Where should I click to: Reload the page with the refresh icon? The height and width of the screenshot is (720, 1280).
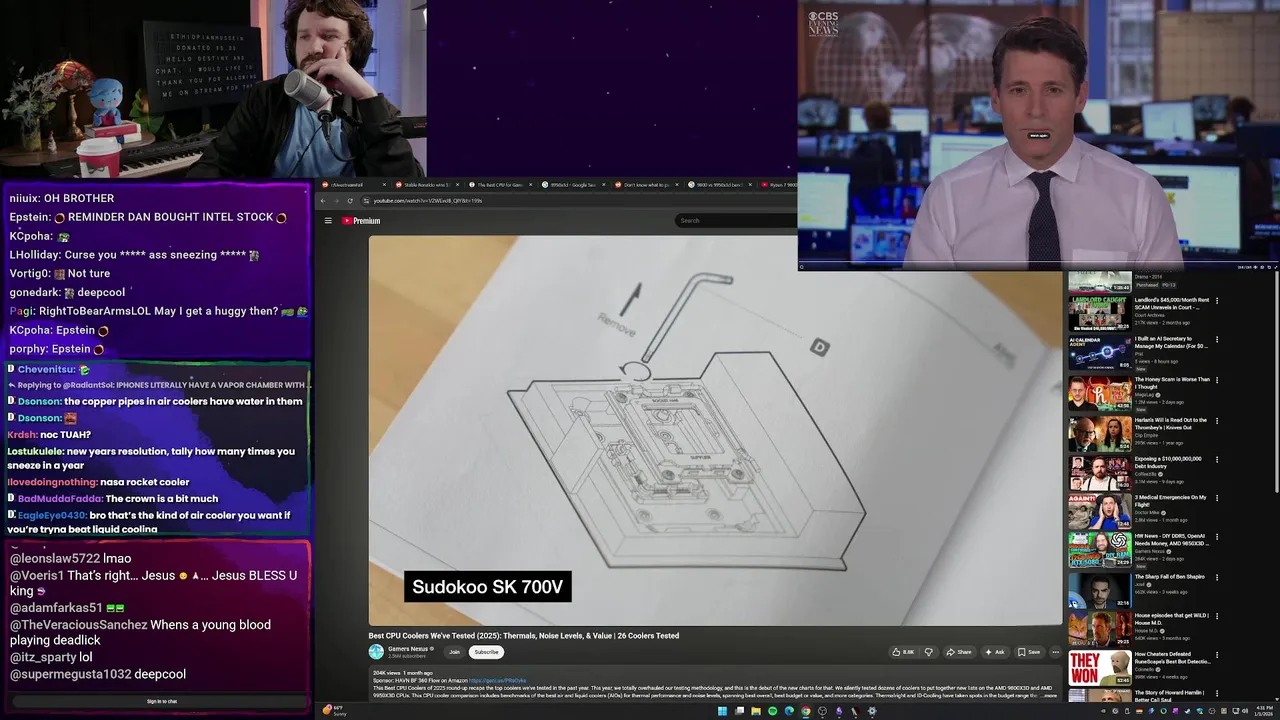pyautogui.click(x=349, y=201)
